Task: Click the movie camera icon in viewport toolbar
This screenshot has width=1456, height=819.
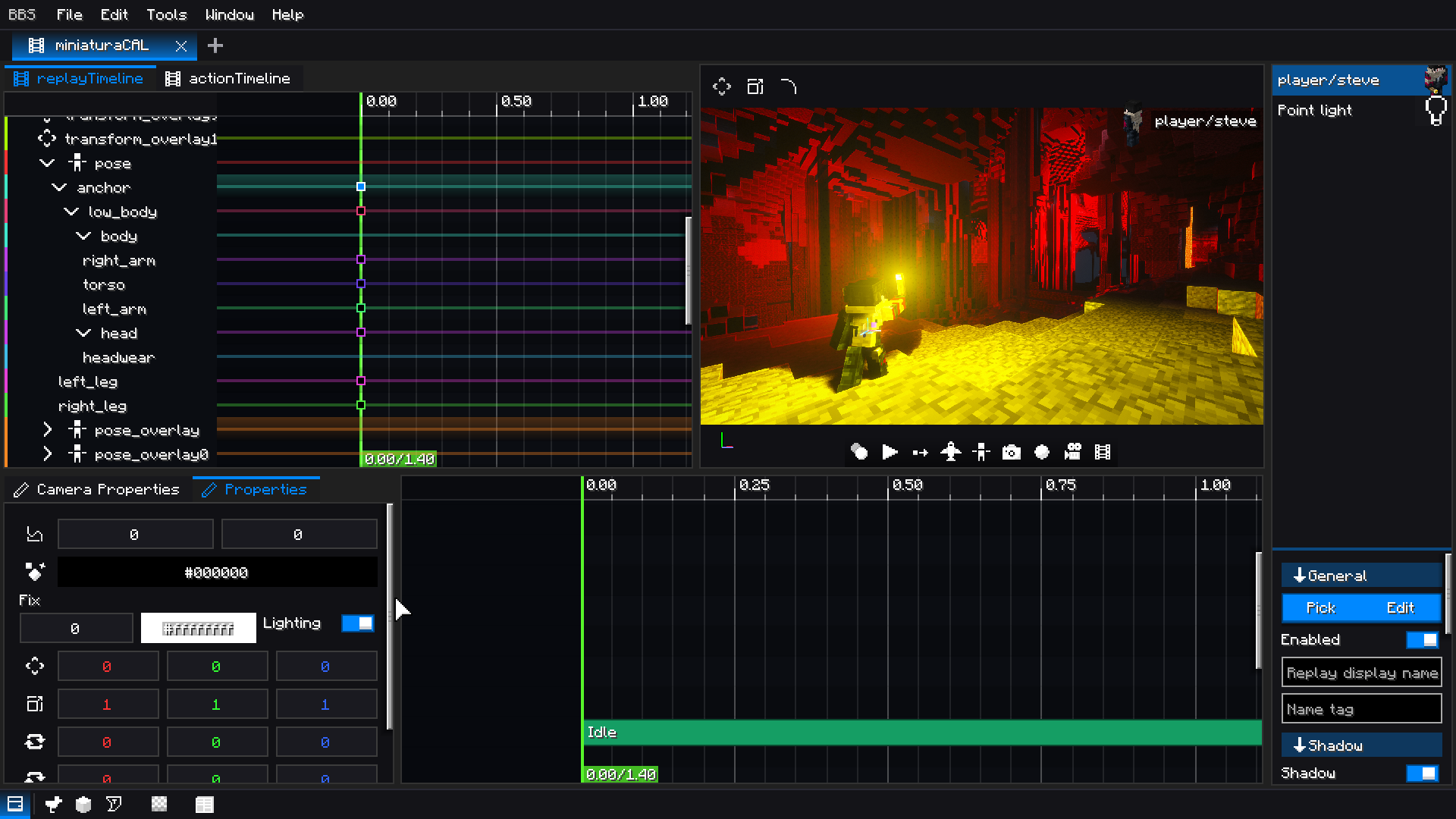Action: click(1072, 453)
